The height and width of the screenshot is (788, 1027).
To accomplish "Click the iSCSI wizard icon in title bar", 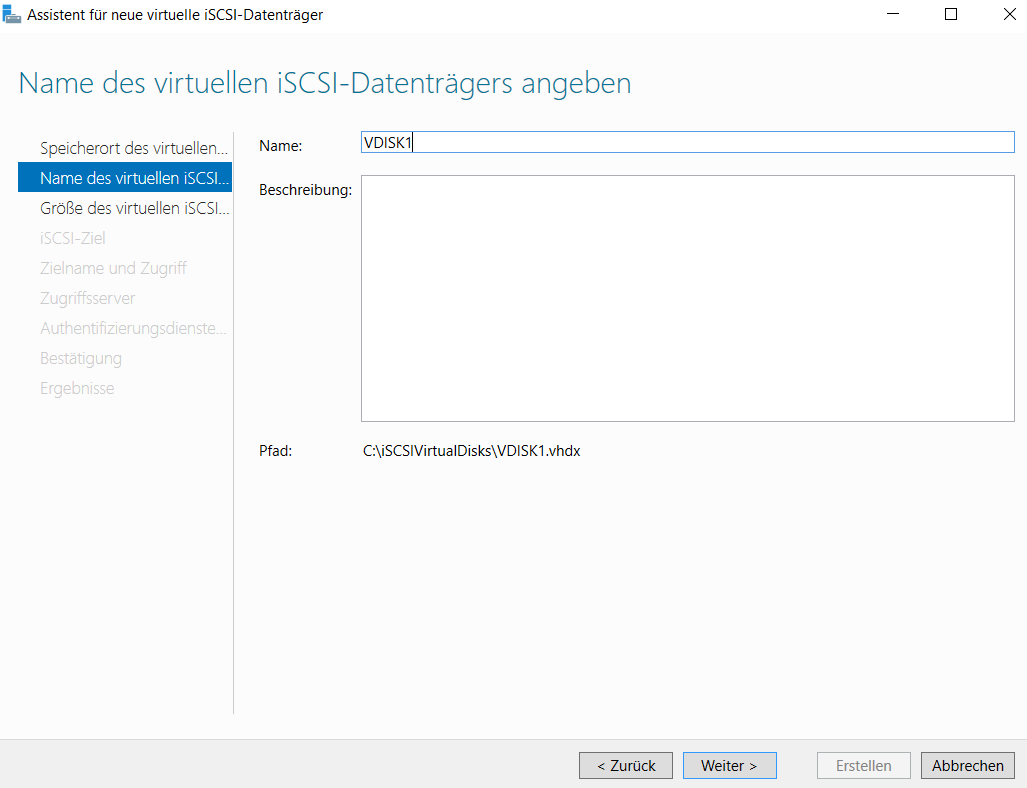I will [12, 15].
